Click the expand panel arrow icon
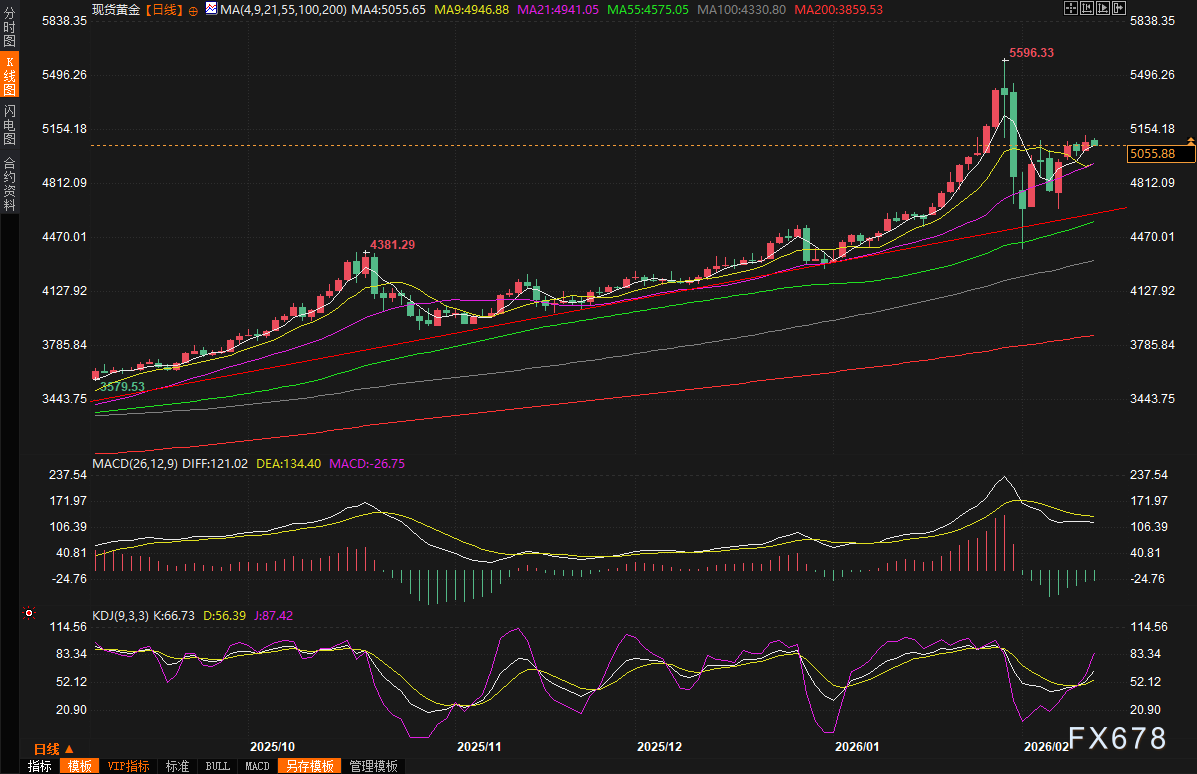Image resolution: width=1197 pixels, height=774 pixels. [1119, 8]
